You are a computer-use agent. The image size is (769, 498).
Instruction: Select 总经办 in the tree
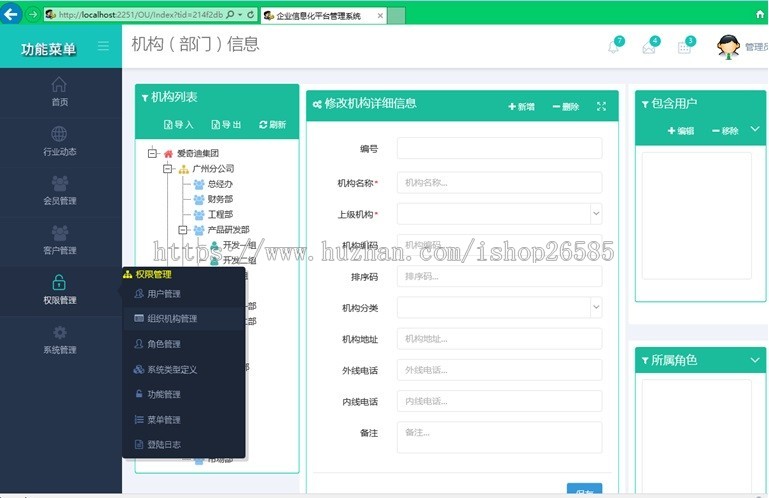pos(220,184)
